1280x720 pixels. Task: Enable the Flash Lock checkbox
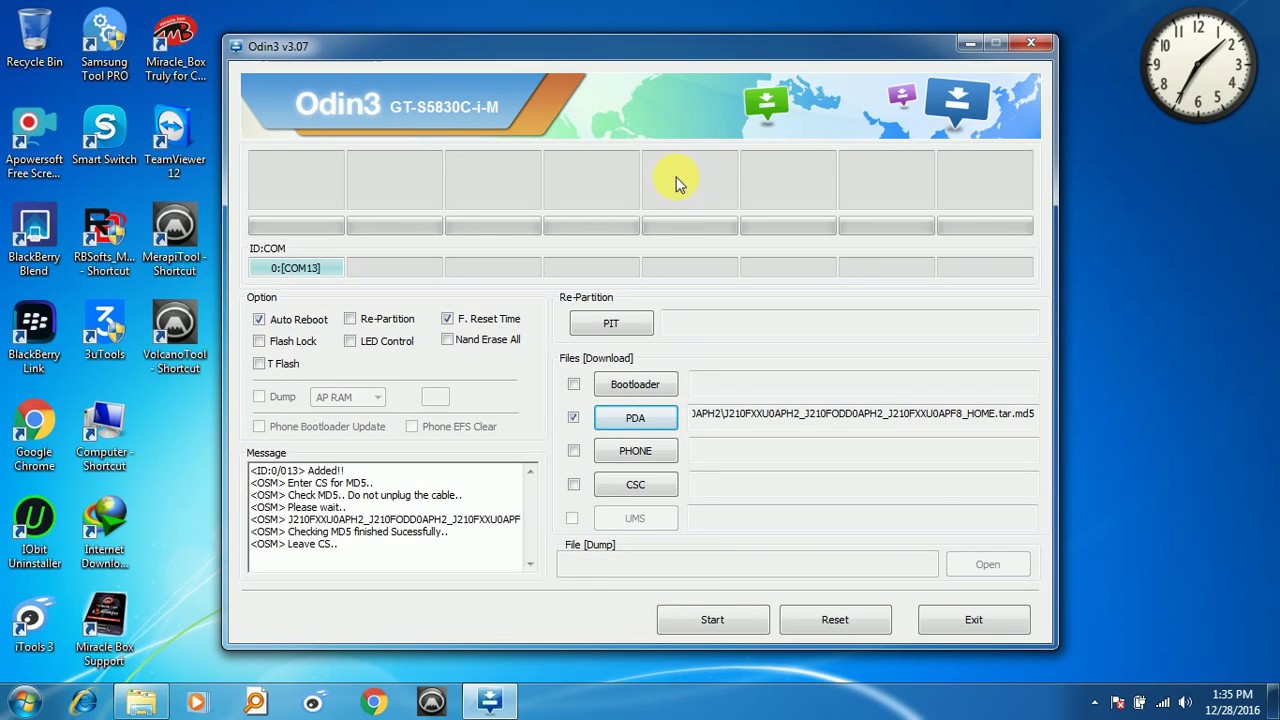(x=259, y=341)
